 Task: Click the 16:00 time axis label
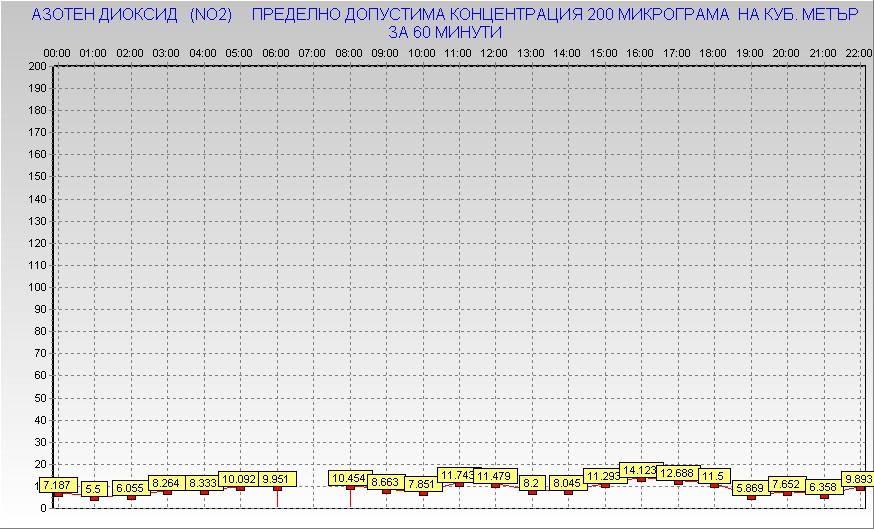tap(640, 52)
